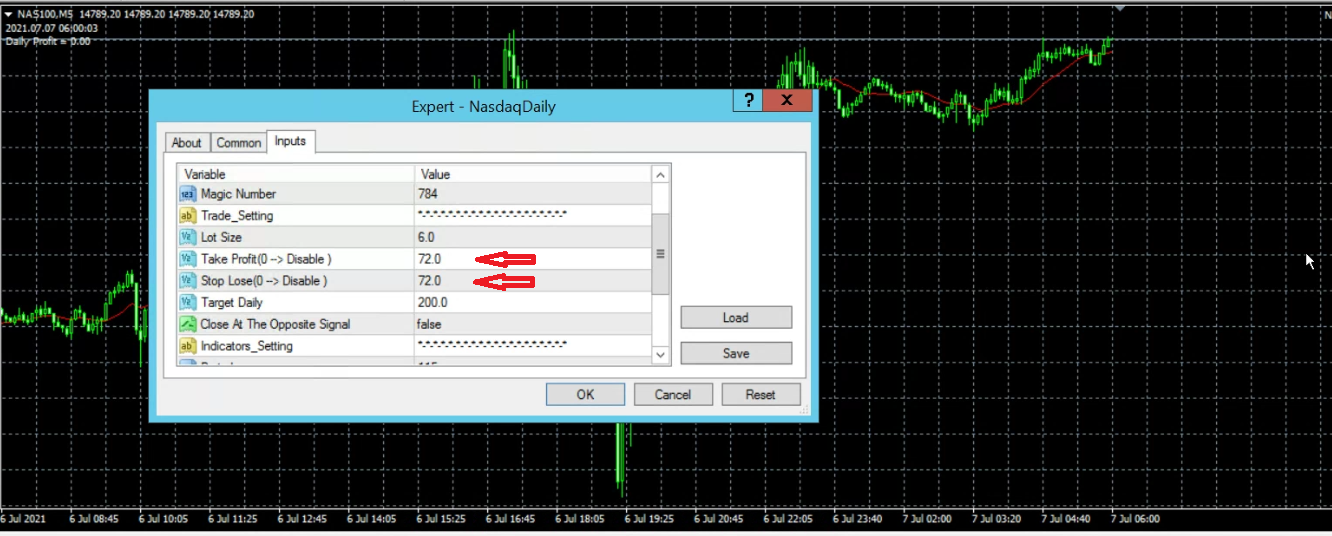Open the chart menu triangle beside NAS100,M5
This screenshot has width=1332, height=536.
[x=8, y=14]
